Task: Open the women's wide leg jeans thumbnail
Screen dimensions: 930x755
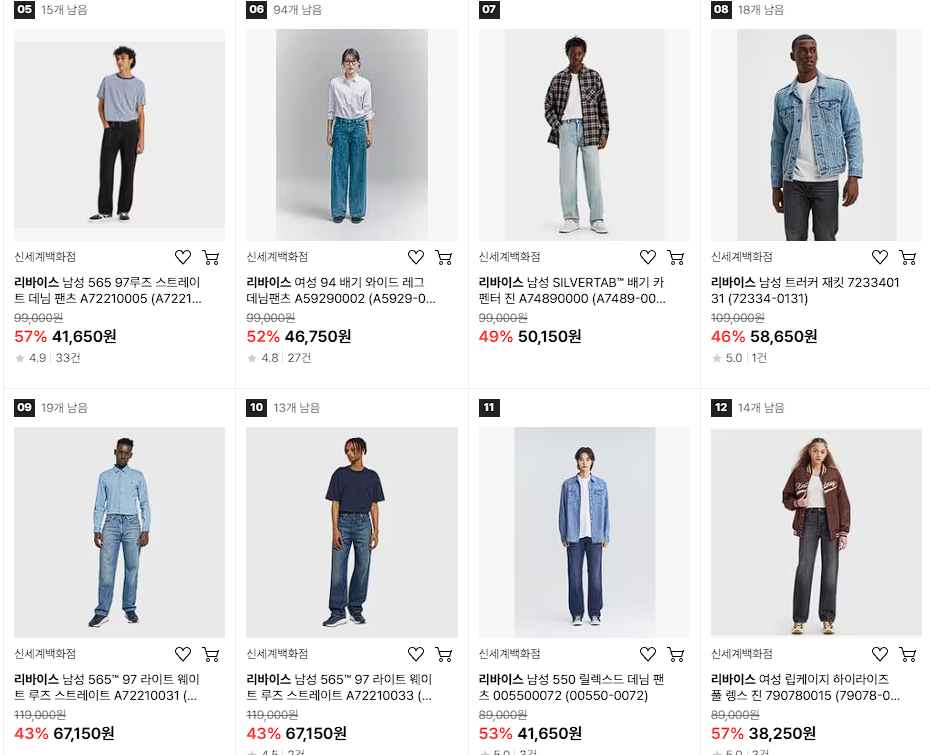Action: [352, 135]
